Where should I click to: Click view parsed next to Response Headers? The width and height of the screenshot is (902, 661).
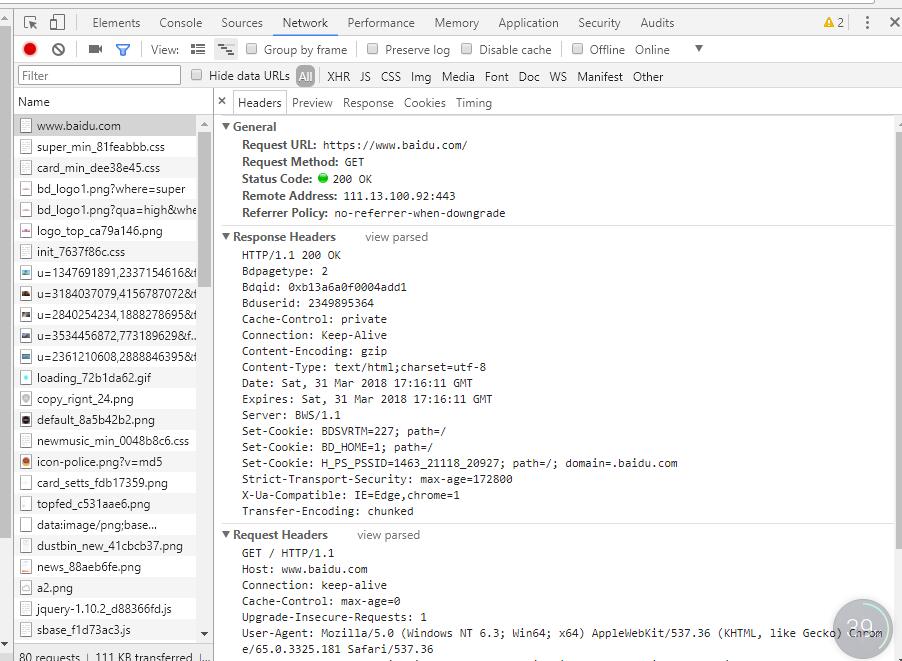396,237
